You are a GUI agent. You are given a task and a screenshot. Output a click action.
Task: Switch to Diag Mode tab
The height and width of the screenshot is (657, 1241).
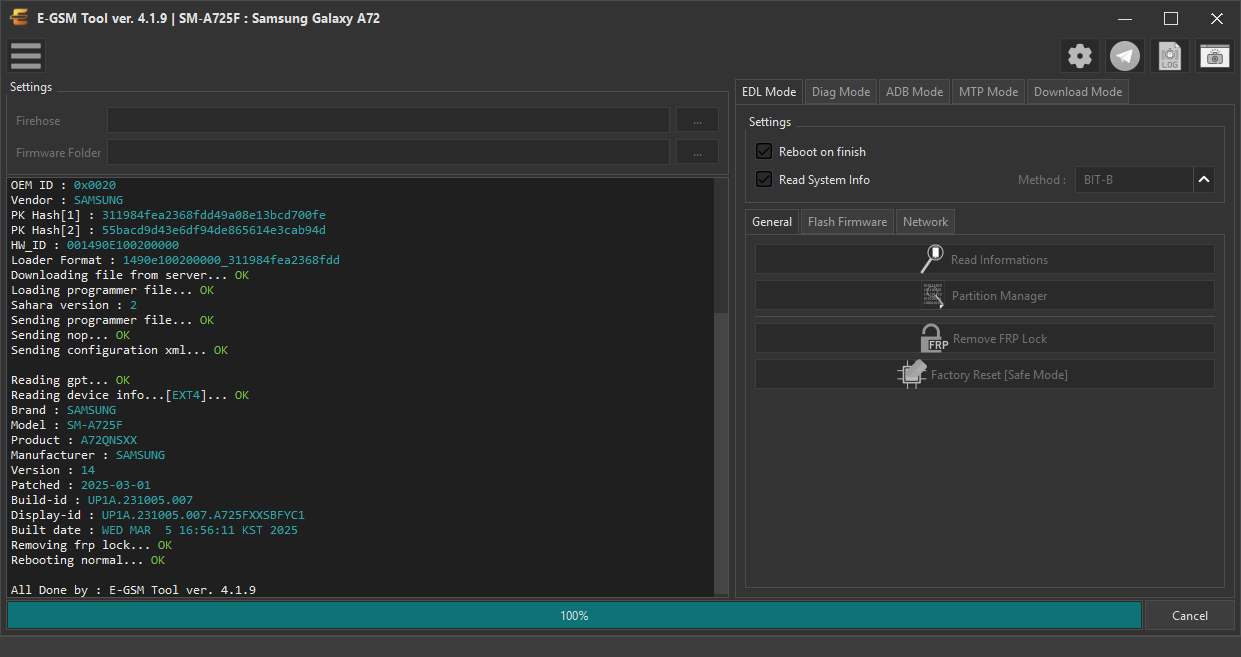[841, 91]
